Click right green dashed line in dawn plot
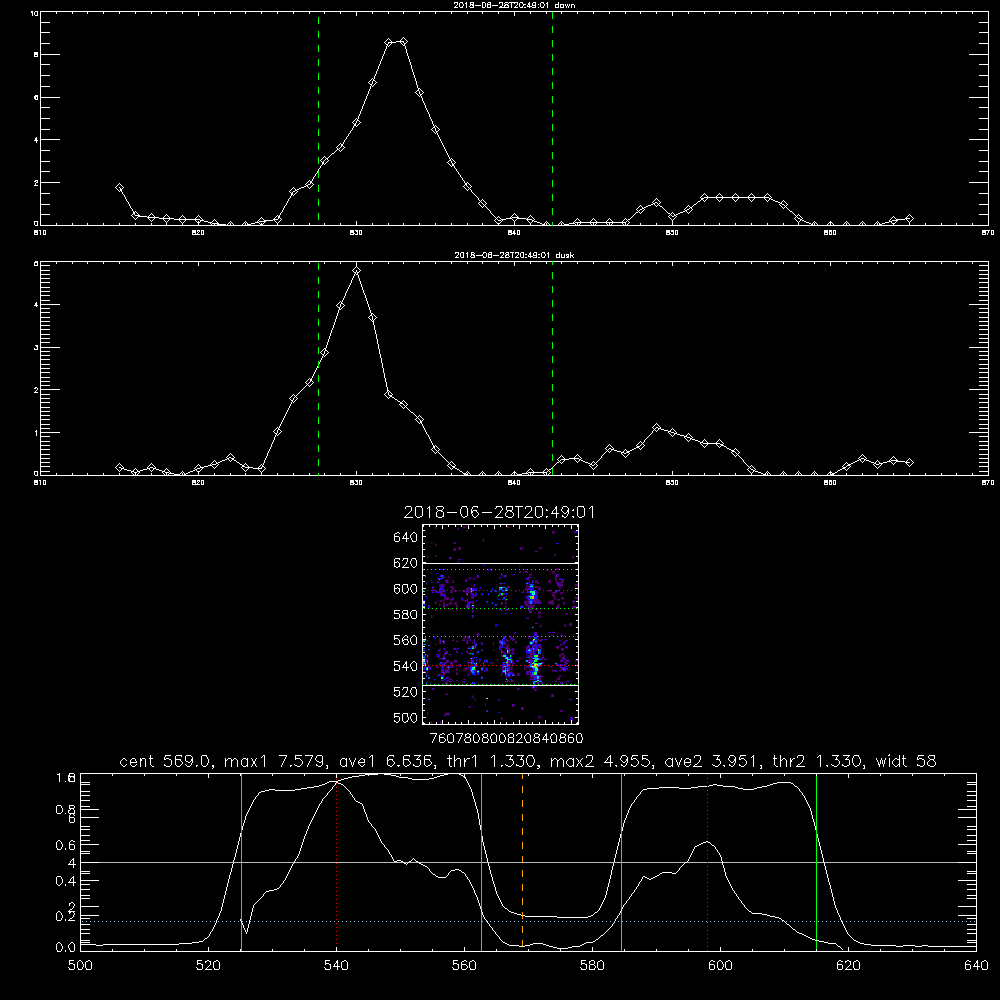Screen dimensions: 1000x1000 [x=552, y=118]
